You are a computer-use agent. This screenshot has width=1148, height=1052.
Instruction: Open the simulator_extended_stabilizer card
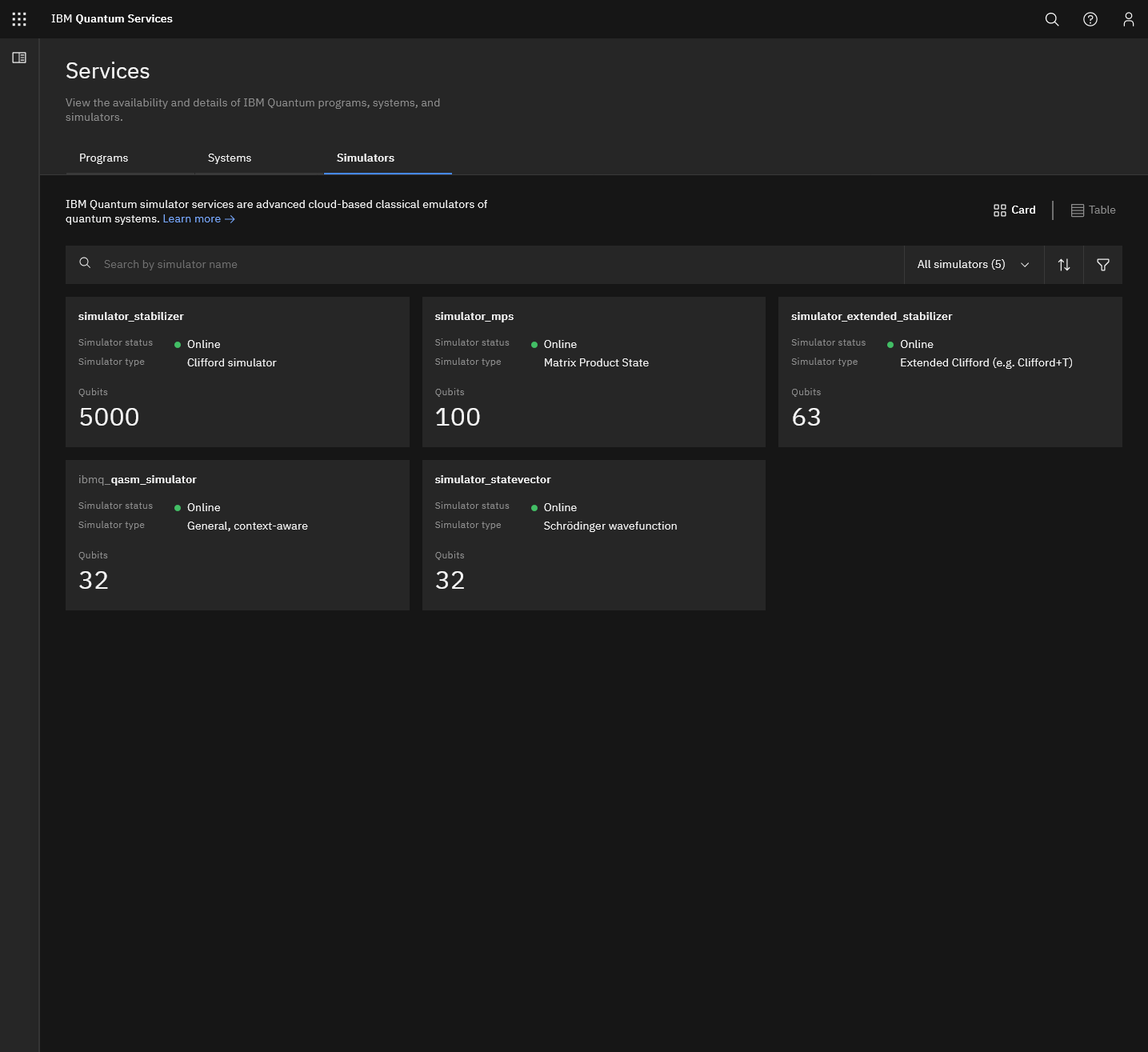point(950,372)
